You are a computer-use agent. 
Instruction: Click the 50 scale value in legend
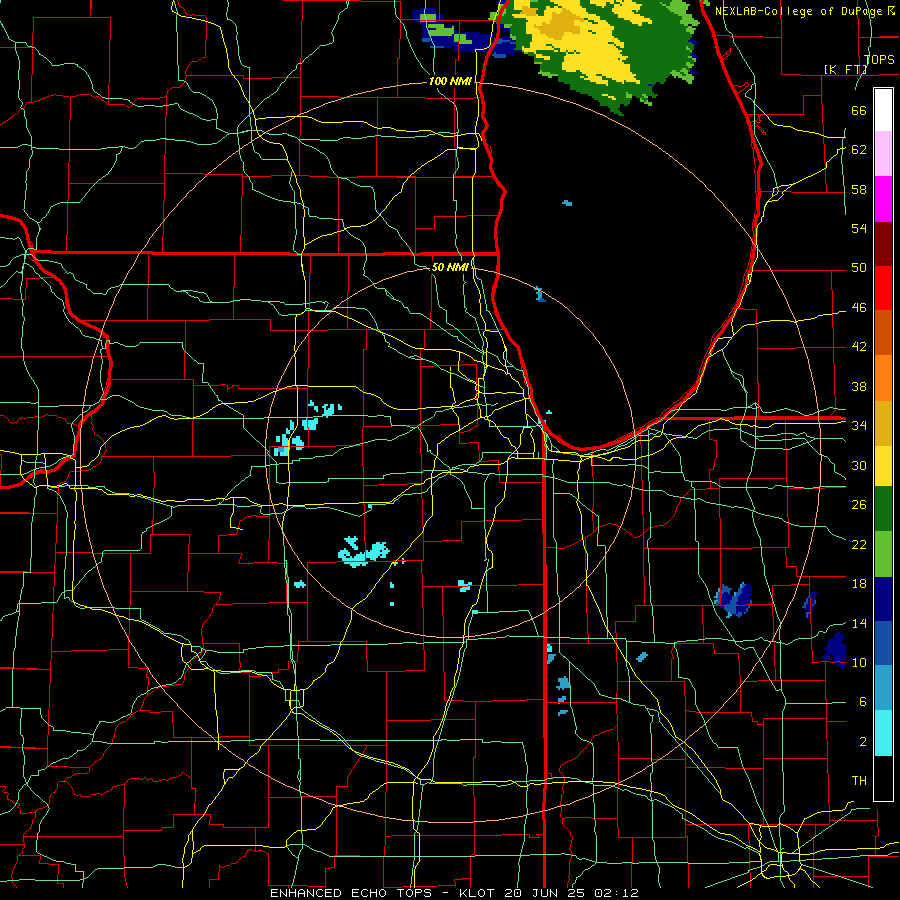tap(859, 268)
